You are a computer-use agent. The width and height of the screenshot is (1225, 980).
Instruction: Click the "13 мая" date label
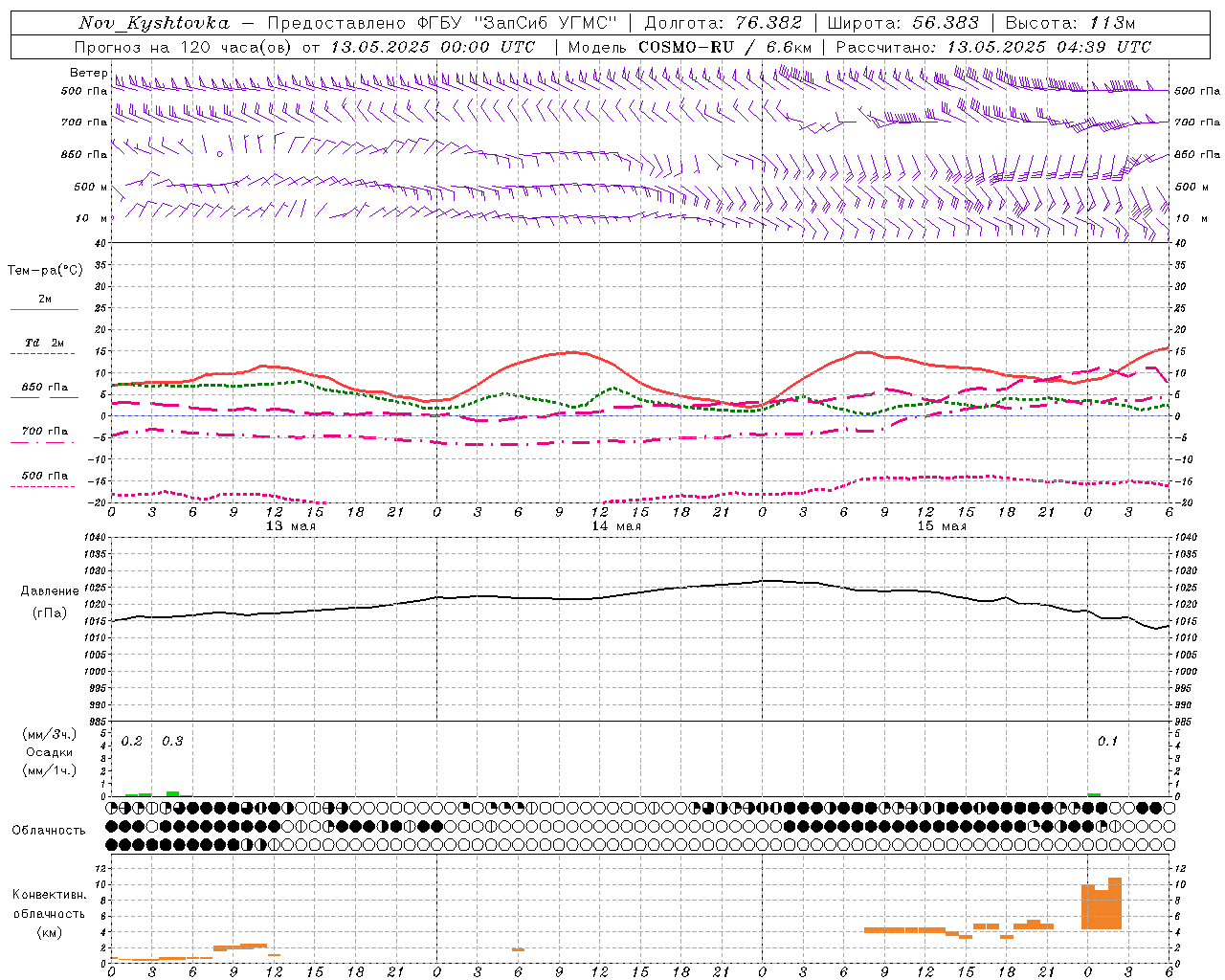coord(291,526)
